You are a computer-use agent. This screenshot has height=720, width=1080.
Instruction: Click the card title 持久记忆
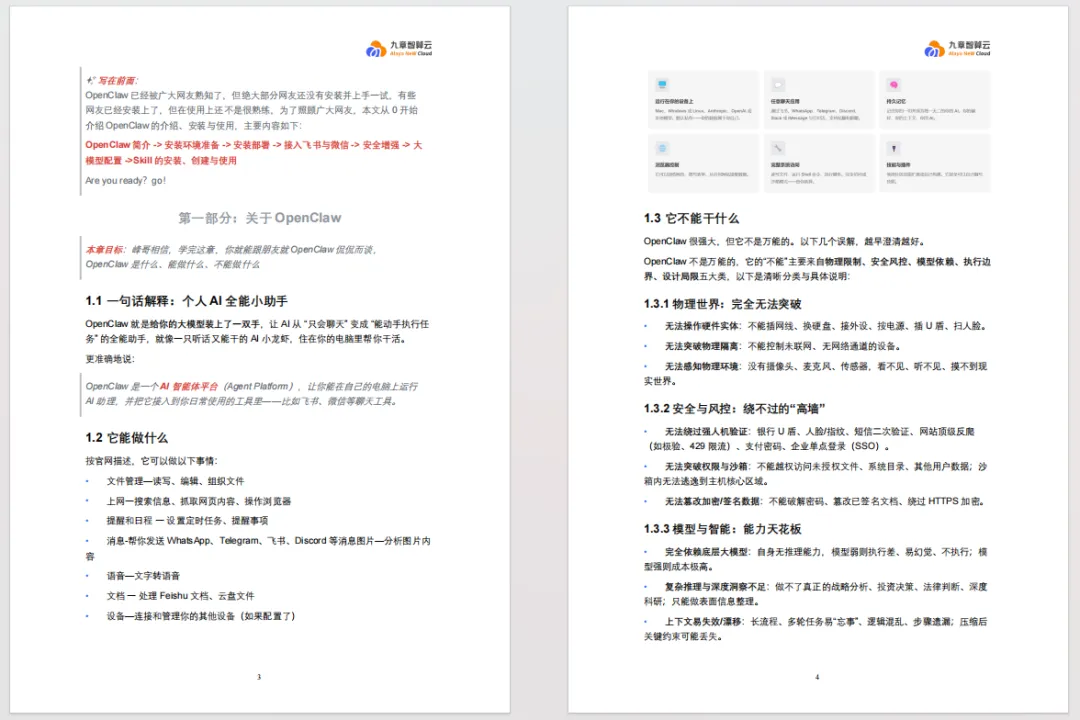pos(896,101)
